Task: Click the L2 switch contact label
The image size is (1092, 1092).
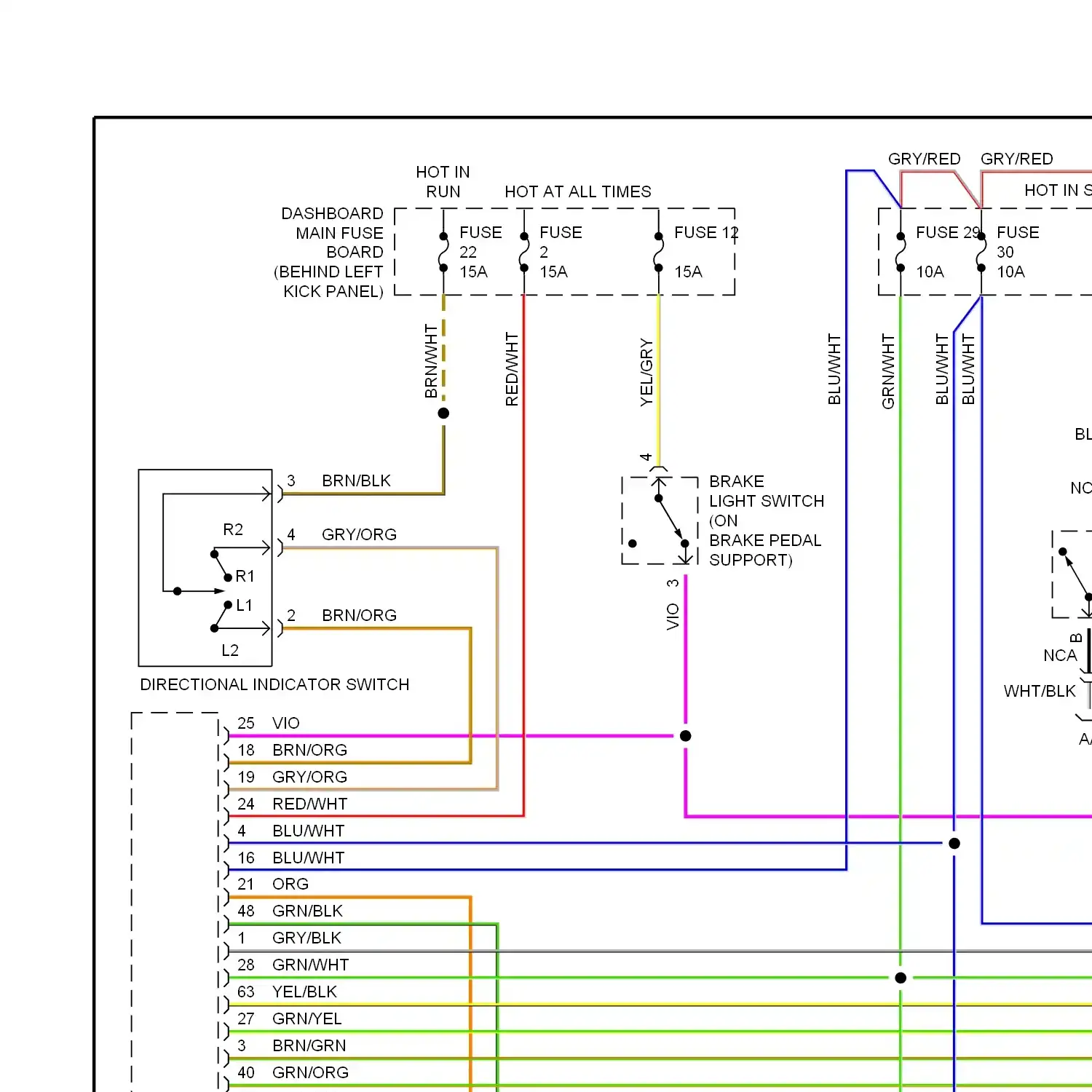Action: (230, 650)
